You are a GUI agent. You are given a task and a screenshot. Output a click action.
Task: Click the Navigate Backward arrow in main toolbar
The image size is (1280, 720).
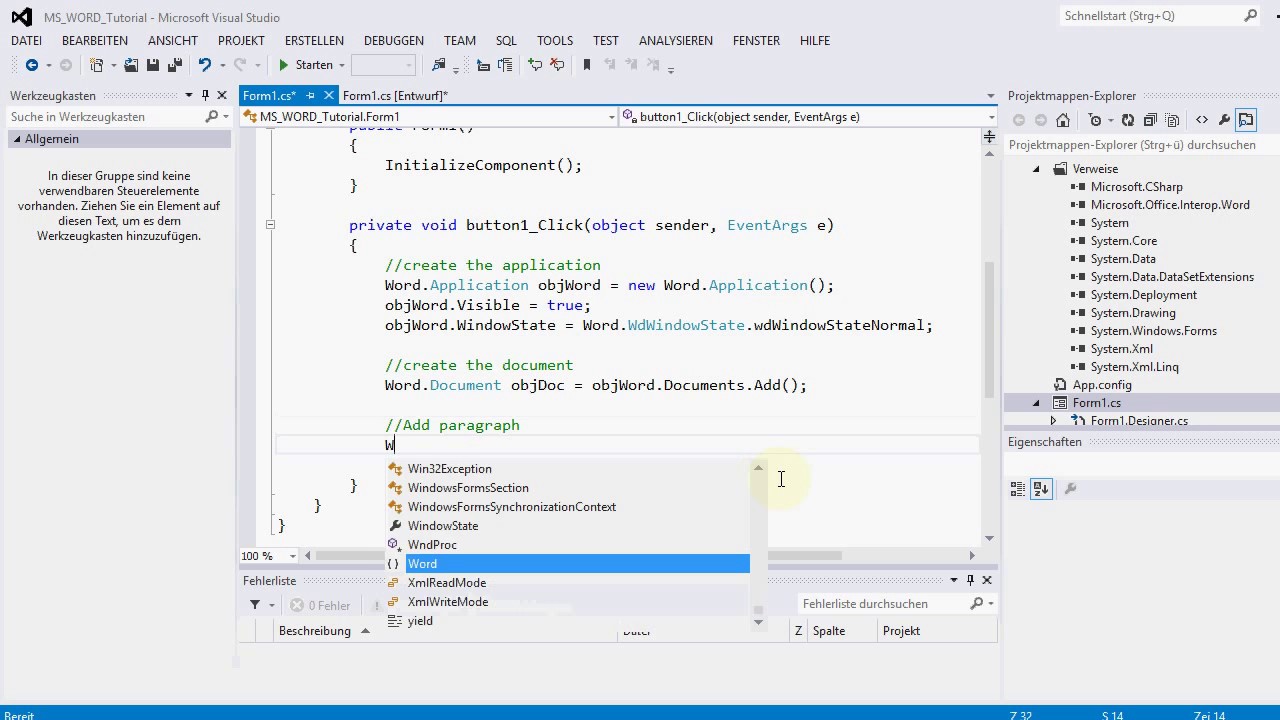[x=31, y=65]
